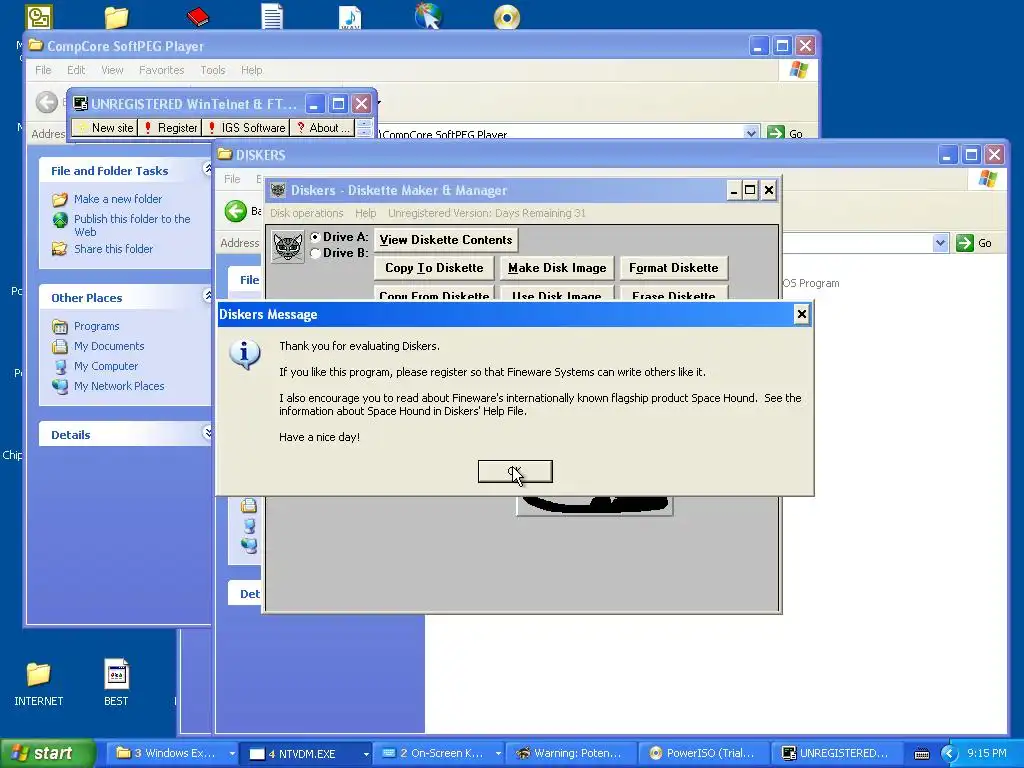Click the Back arrow in CompCore SoftPEG Player window
1024x768 pixels.
click(x=46, y=102)
